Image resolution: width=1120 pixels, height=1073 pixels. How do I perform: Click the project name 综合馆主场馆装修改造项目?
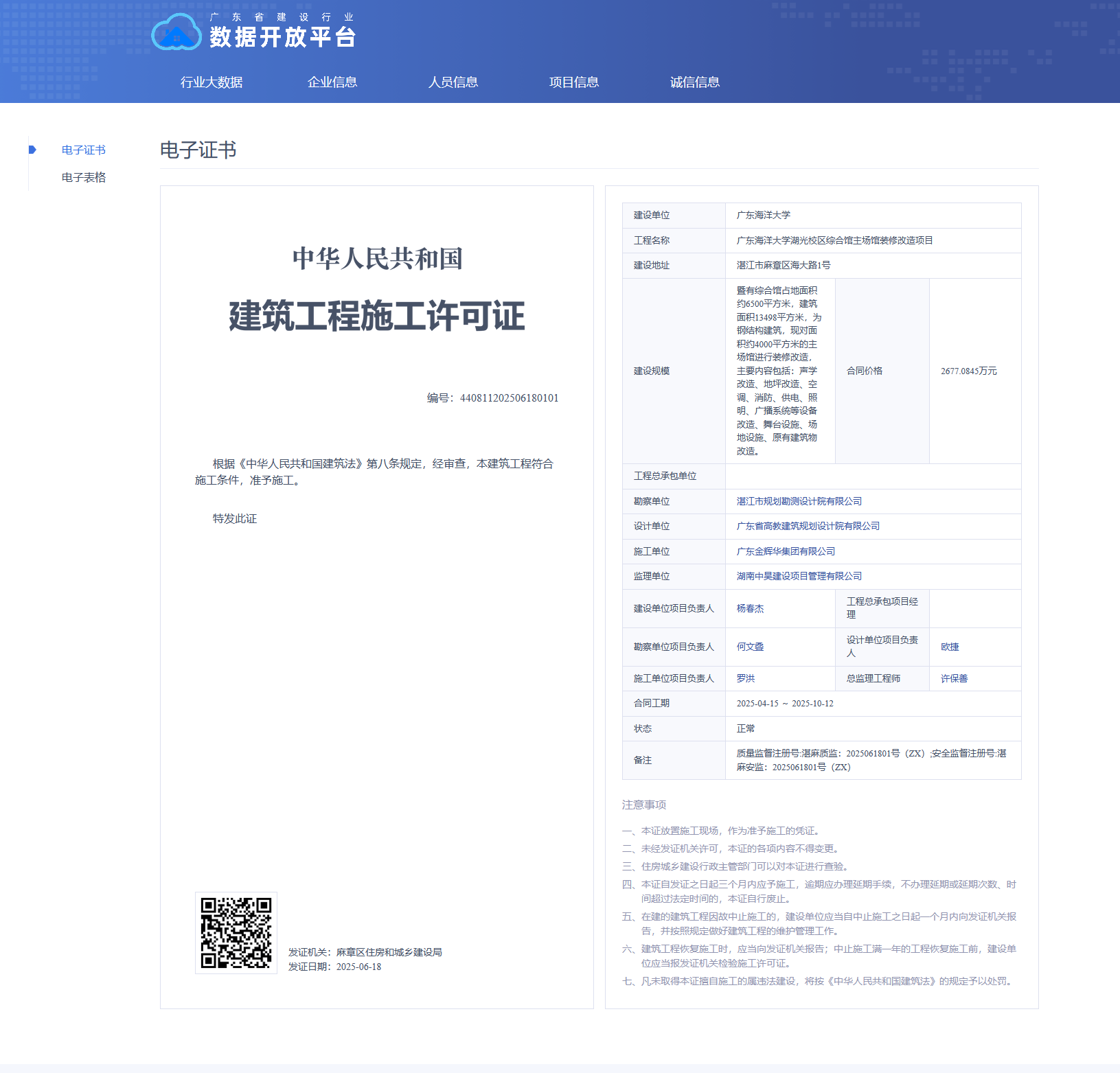click(834, 240)
